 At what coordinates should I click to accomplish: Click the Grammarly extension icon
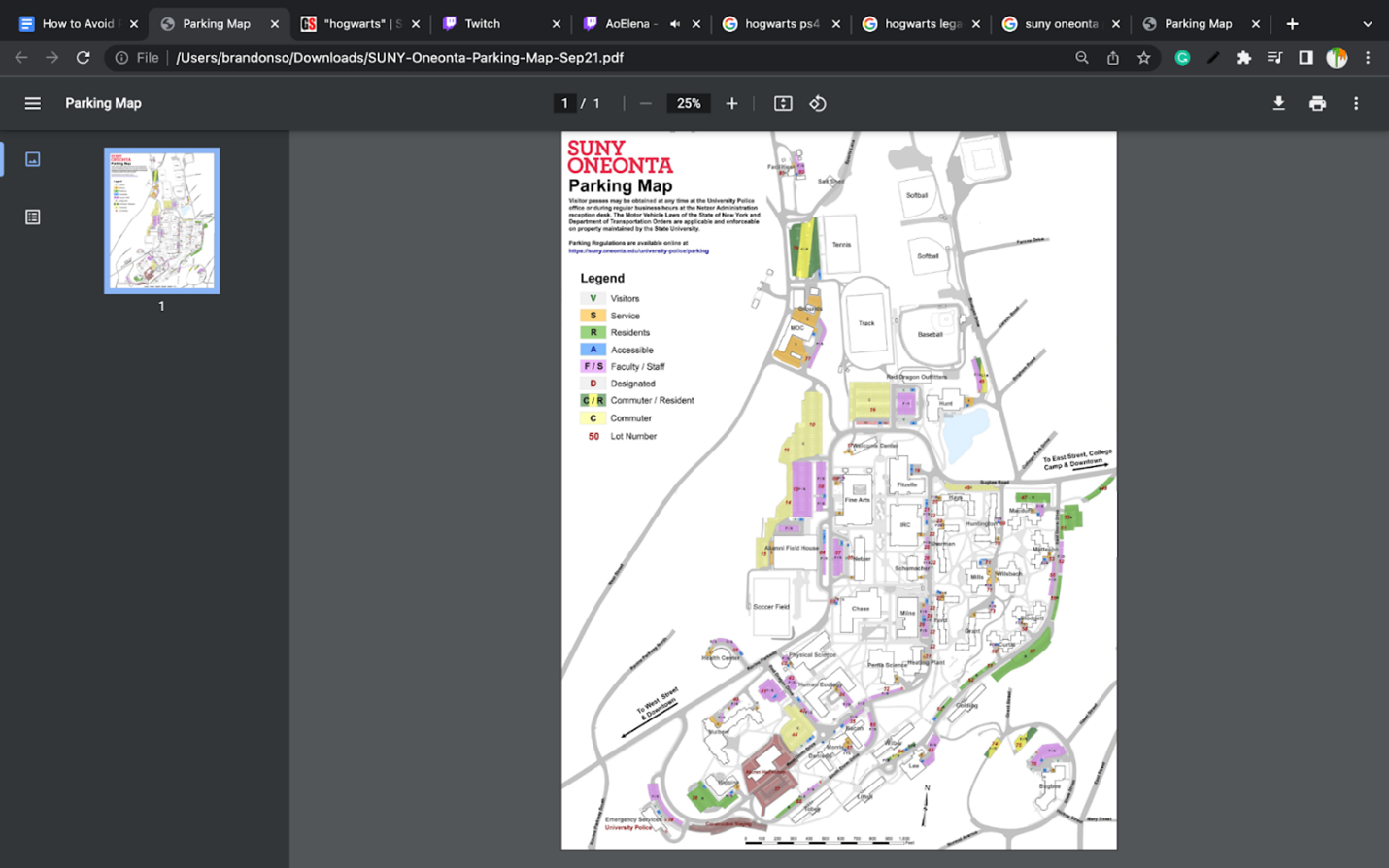1182,57
